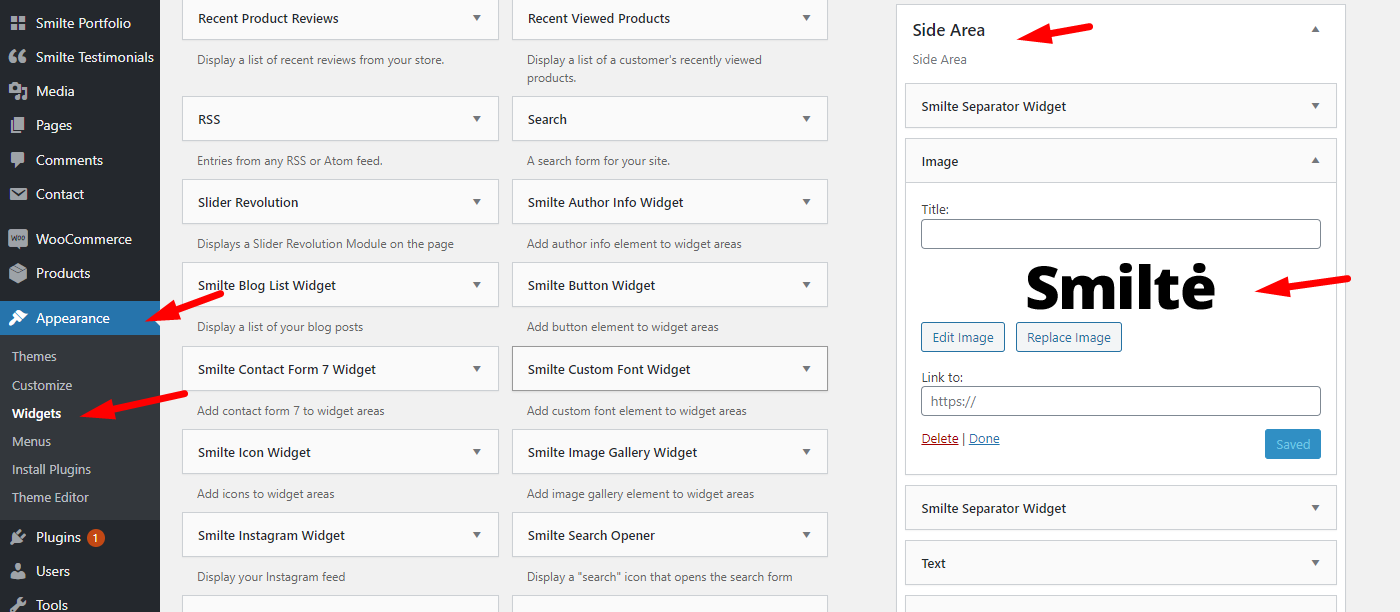The image size is (1400, 612).
Task: Click the Smiltė logo image preview
Action: click(1121, 287)
